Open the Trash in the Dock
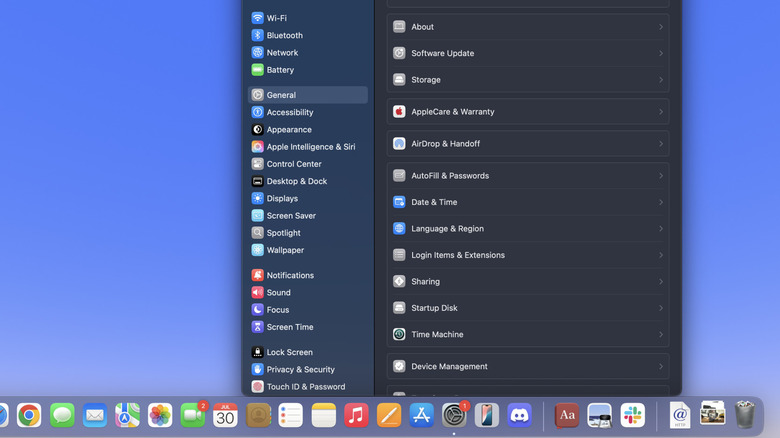The height and width of the screenshot is (438, 780). click(x=745, y=414)
